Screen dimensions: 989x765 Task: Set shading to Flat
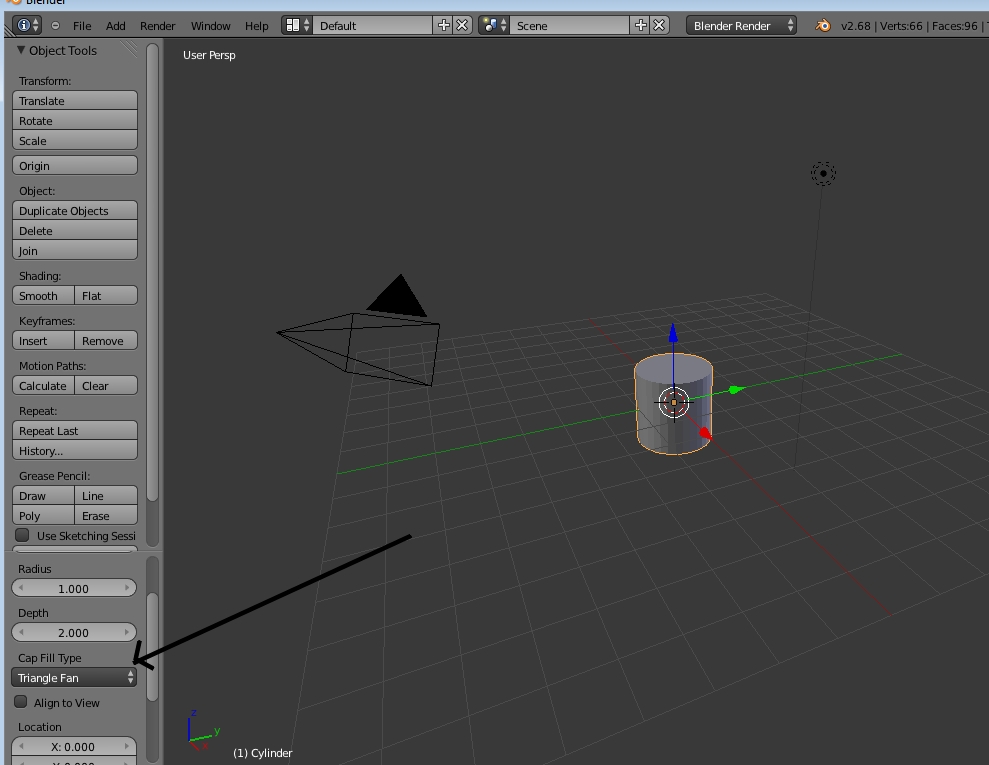(x=106, y=295)
